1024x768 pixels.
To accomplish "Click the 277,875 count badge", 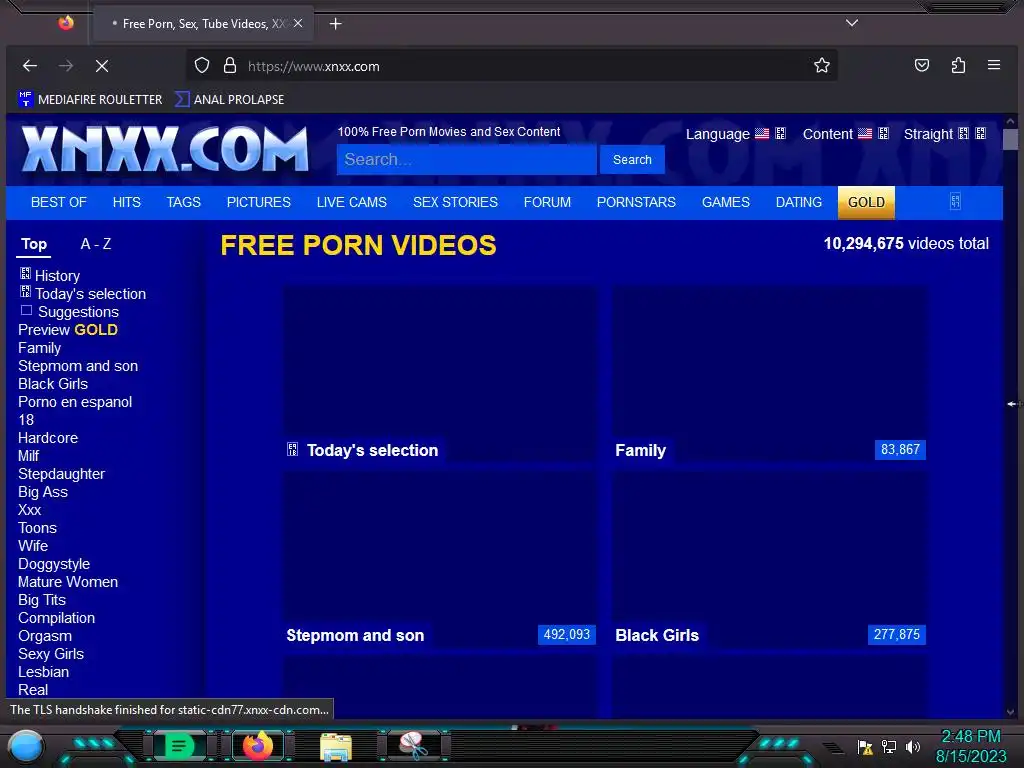I will [897, 635].
